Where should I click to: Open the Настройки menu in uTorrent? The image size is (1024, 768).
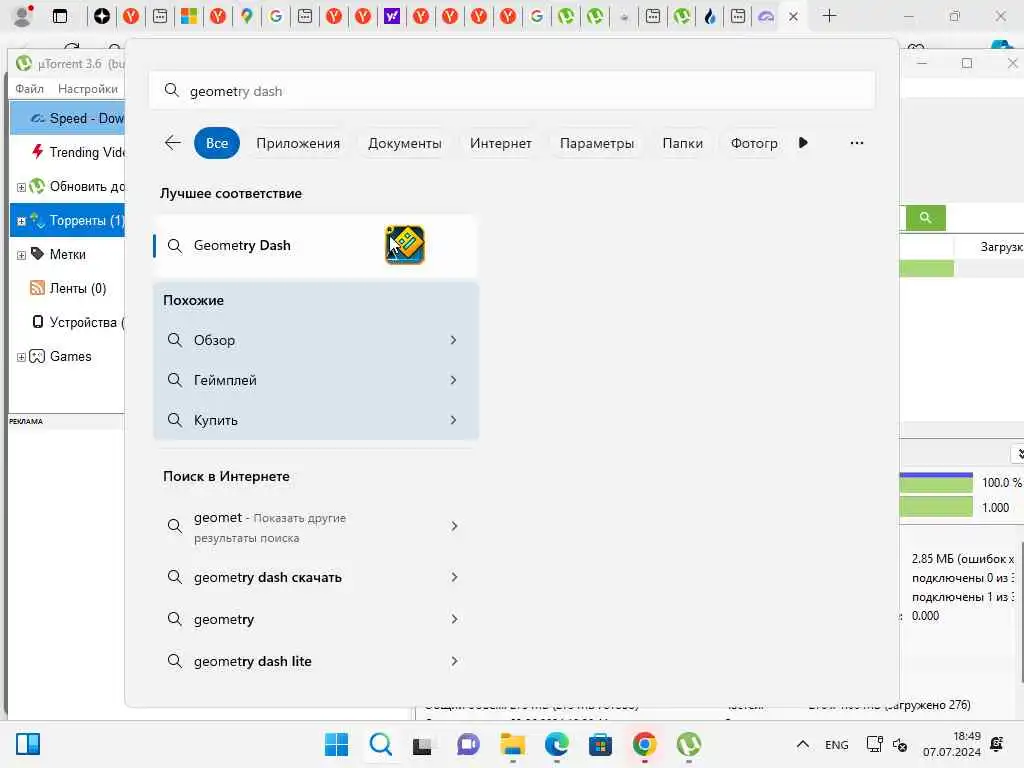point(88,89)
